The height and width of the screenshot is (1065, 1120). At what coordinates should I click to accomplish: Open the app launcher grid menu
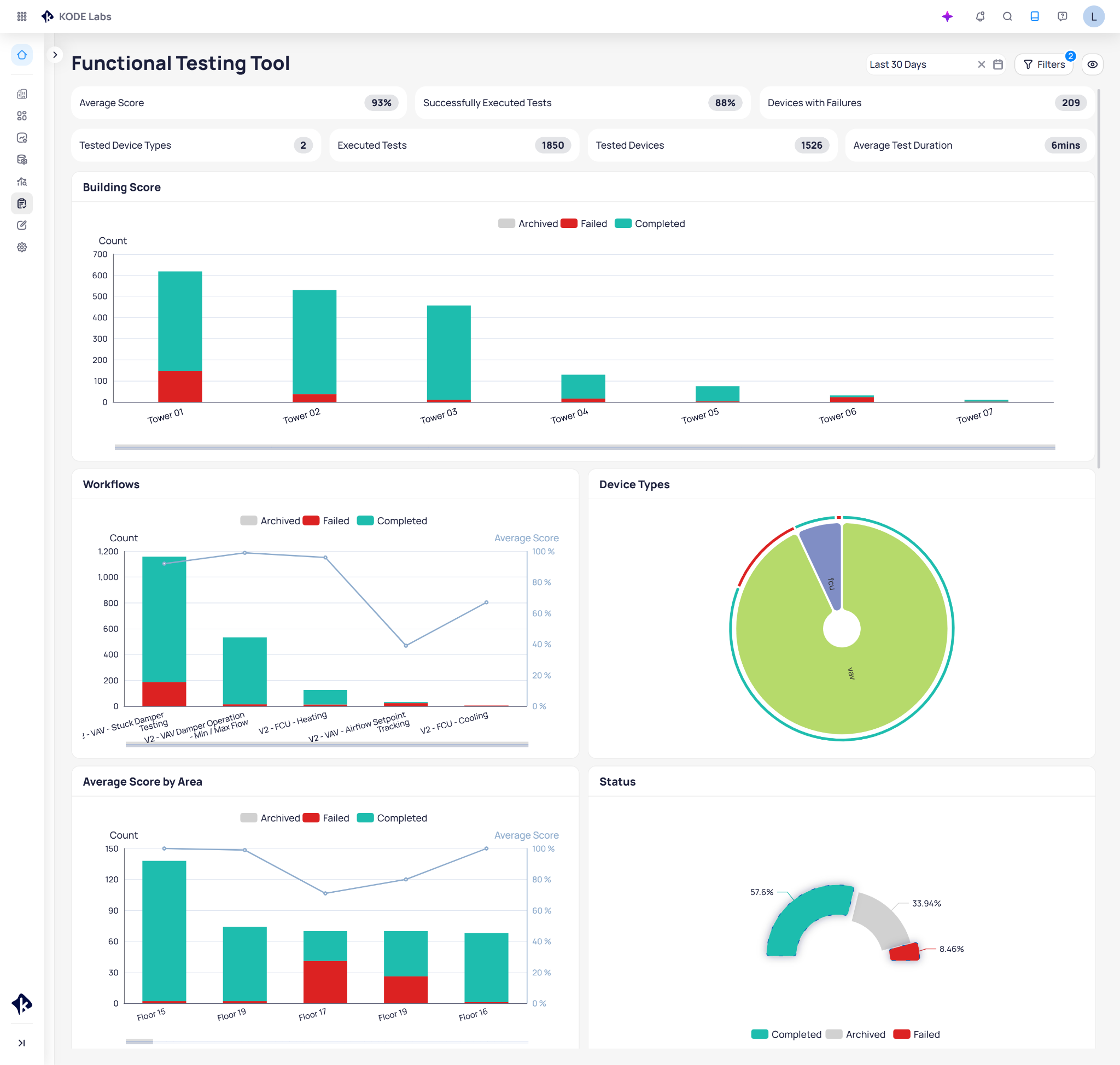pos(22,16)
